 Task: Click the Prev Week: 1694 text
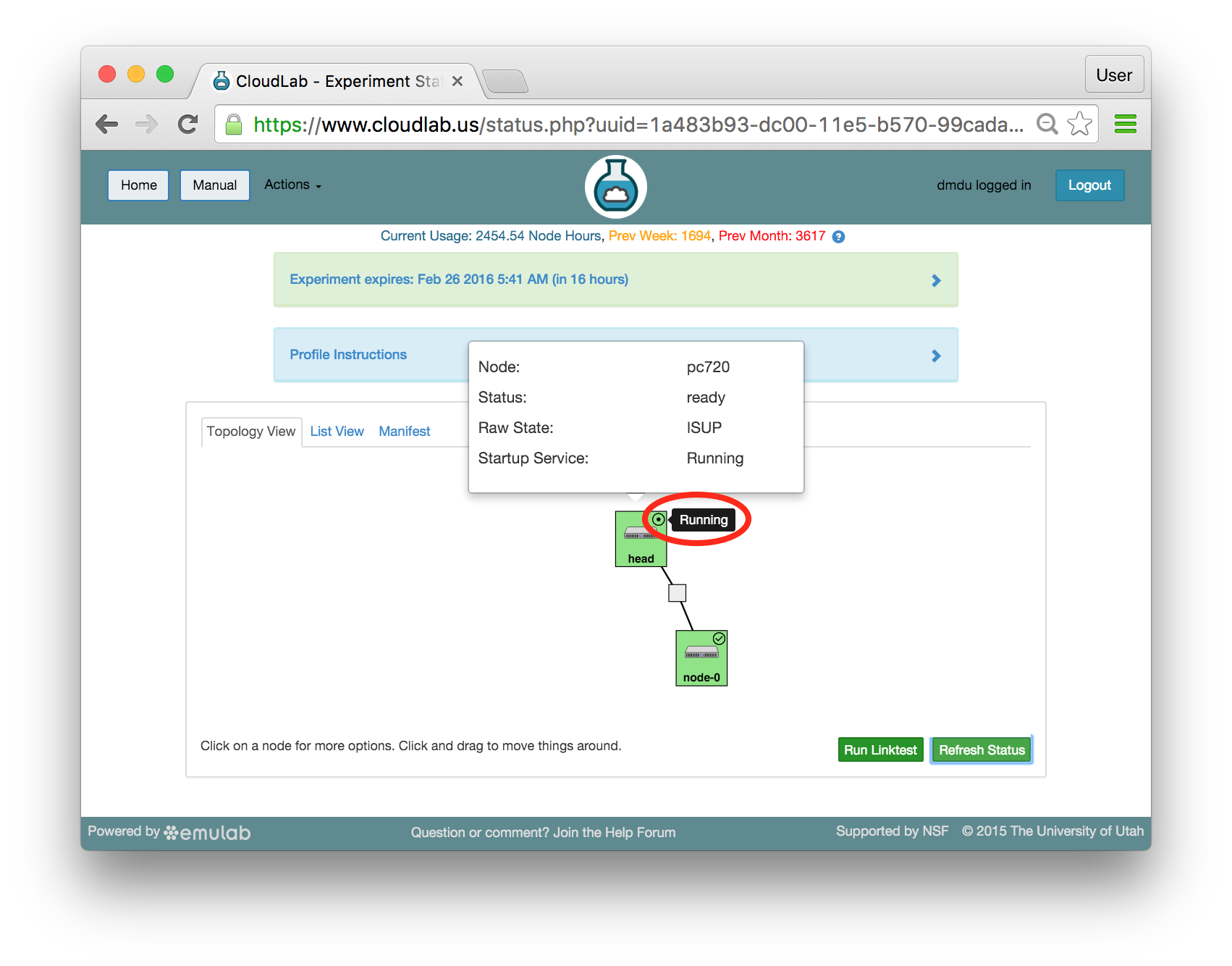point(659,236)
